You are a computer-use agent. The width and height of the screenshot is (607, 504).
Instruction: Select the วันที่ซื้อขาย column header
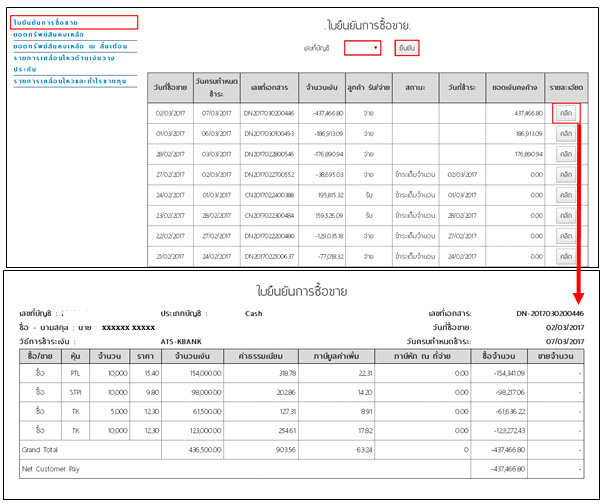pyautogui.click(x=170, y=87)
